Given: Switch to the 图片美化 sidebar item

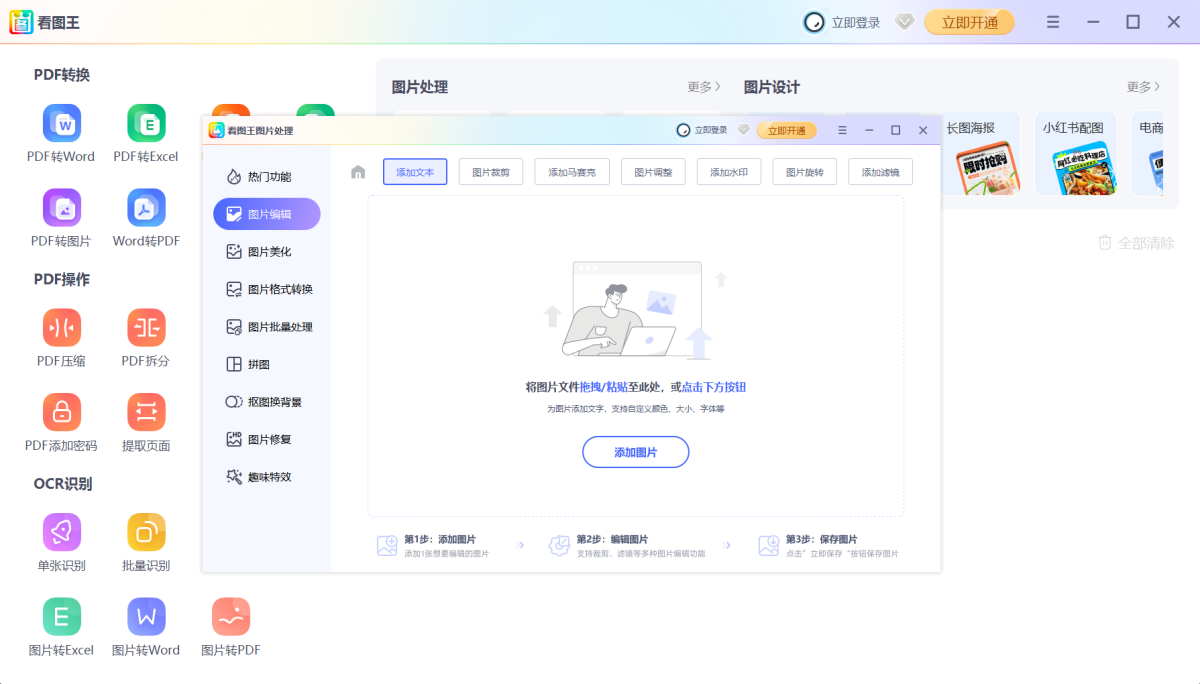Looking at the screenshot, I should (x=268, y=252).
